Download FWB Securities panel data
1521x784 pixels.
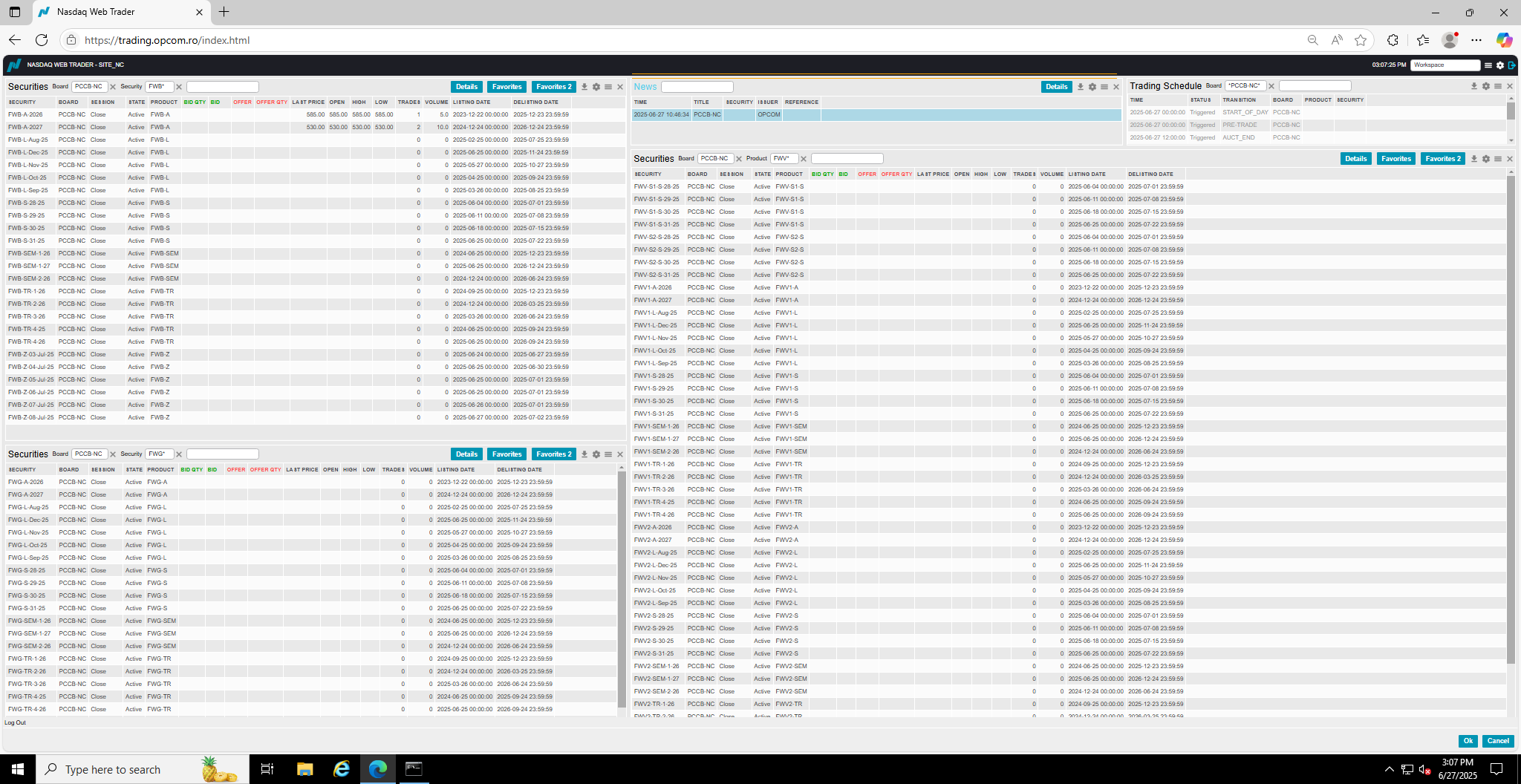584,87
